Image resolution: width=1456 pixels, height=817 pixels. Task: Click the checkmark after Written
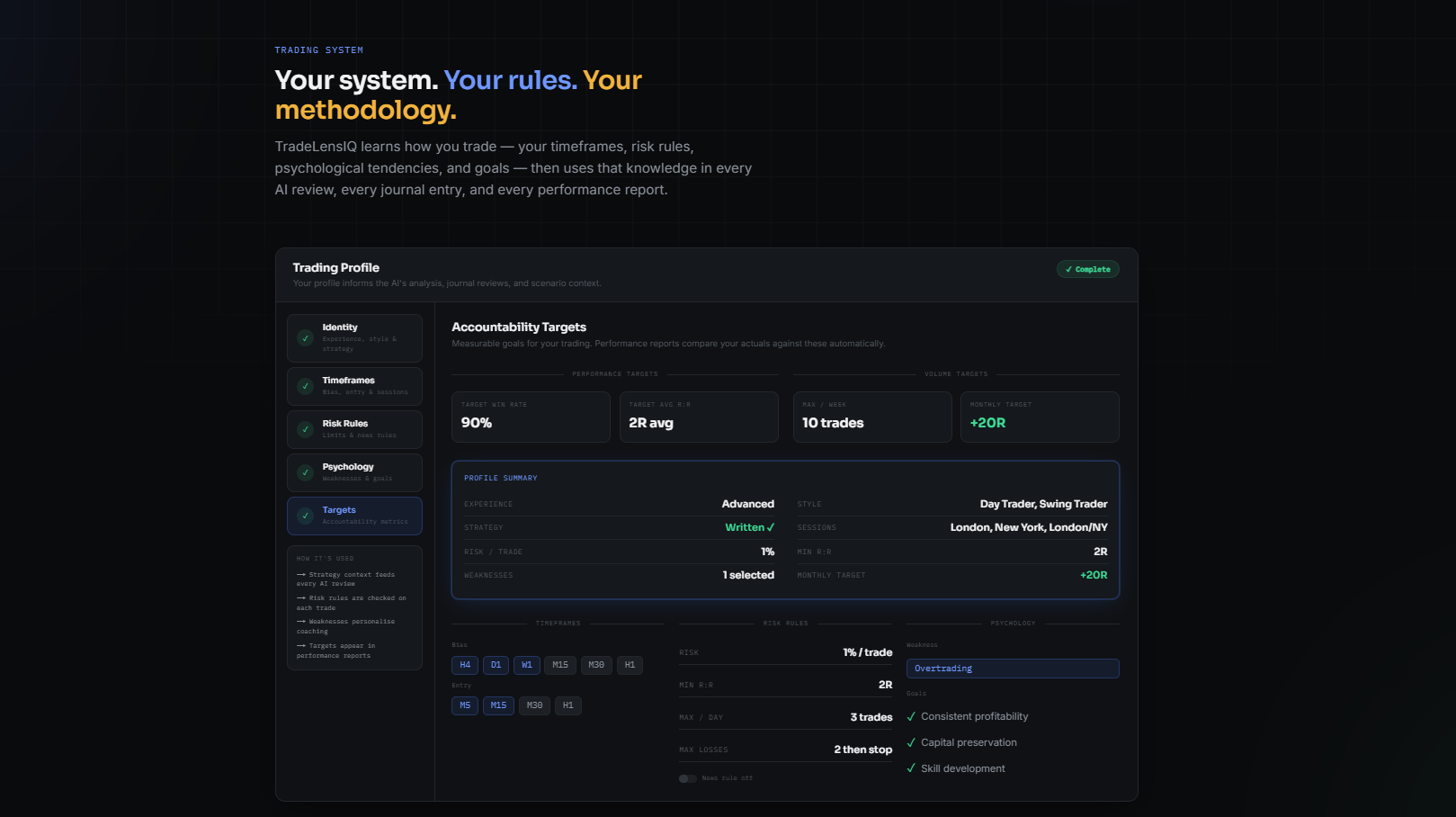click(x=771, y=527)
